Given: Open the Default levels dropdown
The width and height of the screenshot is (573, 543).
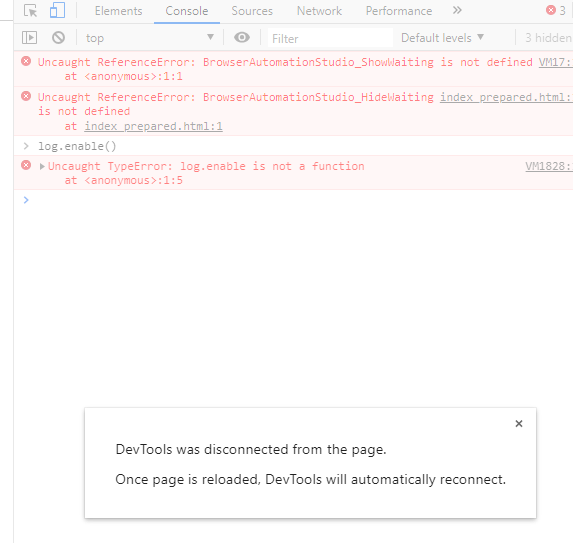Looking at the screenshot, I should point(442,38).
